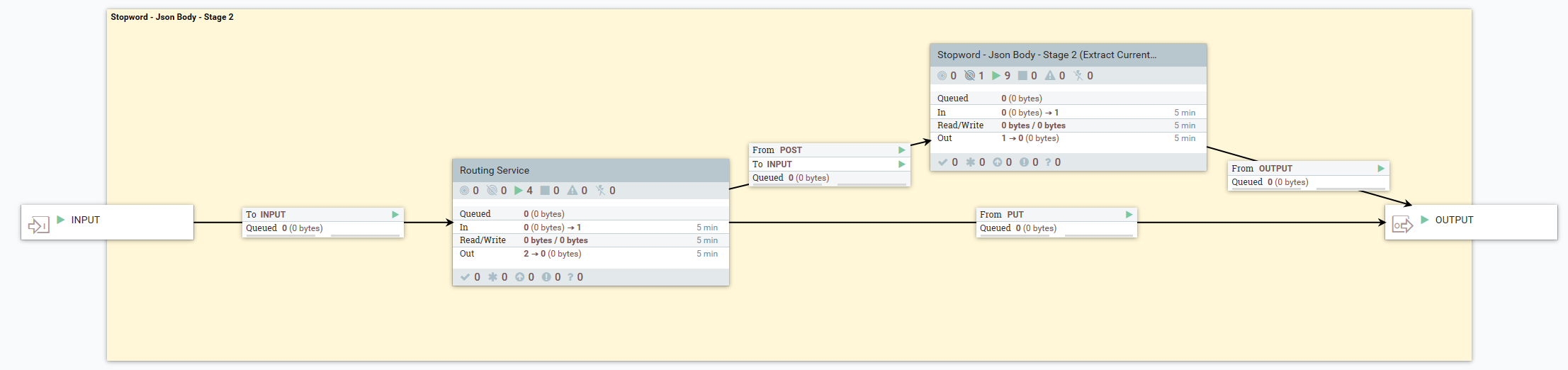Click the up-to-date checkmark icon in Routing Service

tap(465, 277)
